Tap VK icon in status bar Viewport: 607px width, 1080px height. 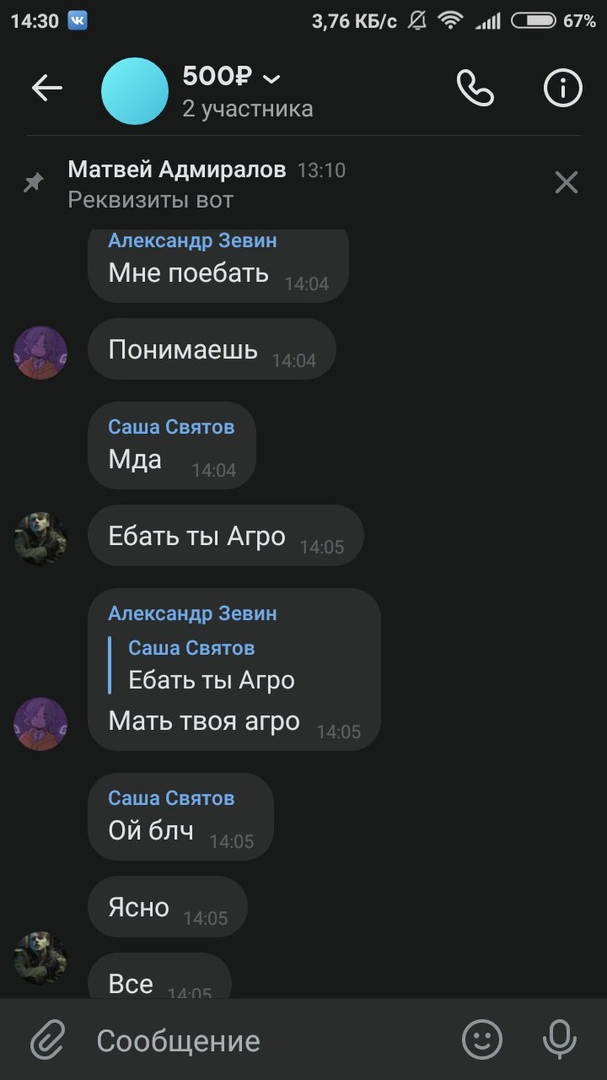[x=77, y=21]
